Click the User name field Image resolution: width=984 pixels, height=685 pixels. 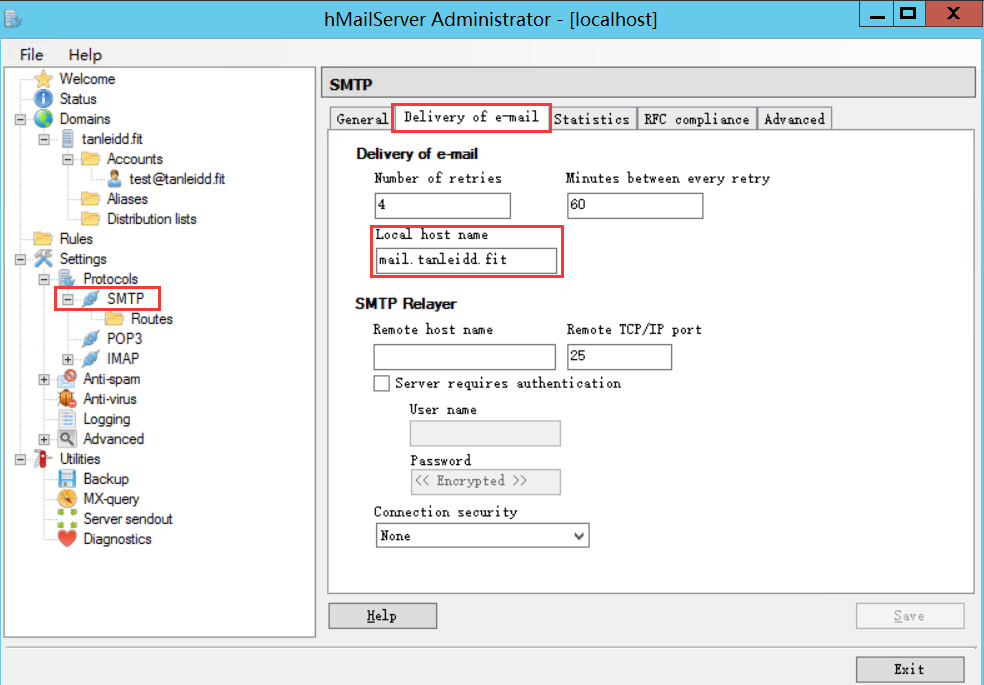[x=485, y=433]
